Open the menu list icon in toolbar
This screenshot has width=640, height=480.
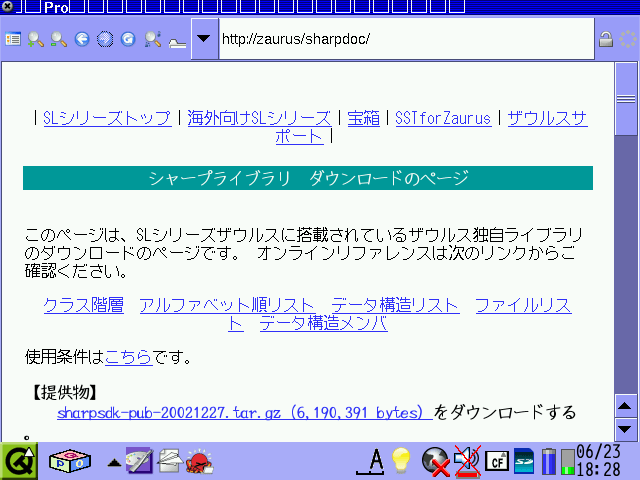click(x=13, y=39)
